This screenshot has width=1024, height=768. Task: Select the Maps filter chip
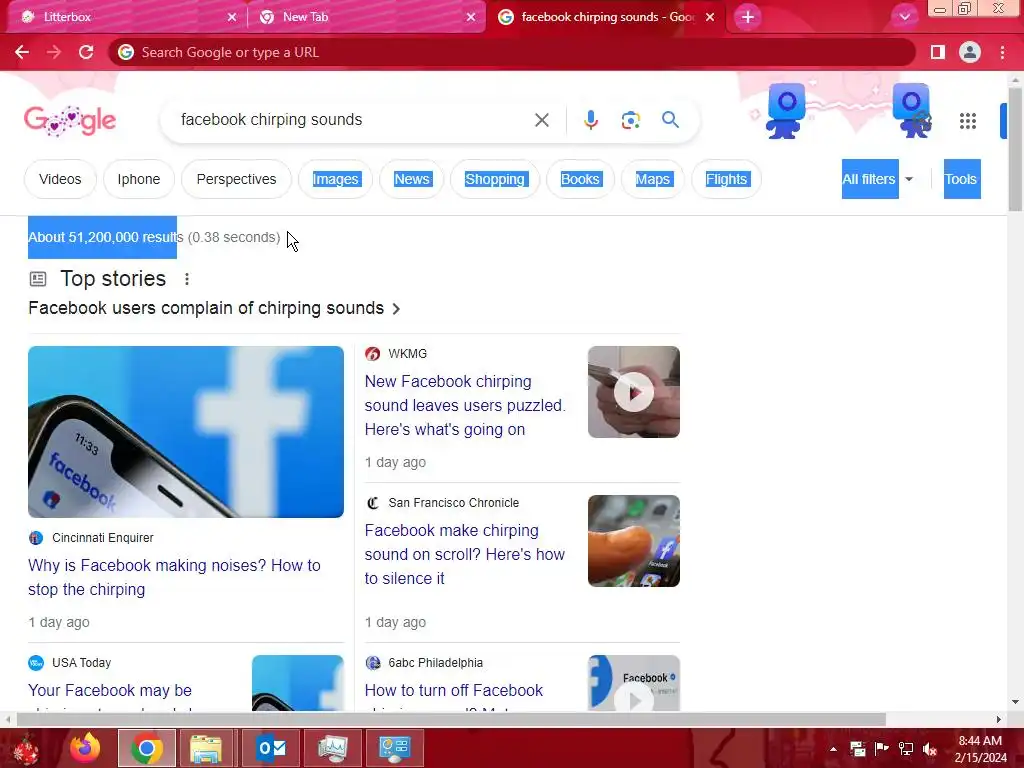(x=652, y=179)
